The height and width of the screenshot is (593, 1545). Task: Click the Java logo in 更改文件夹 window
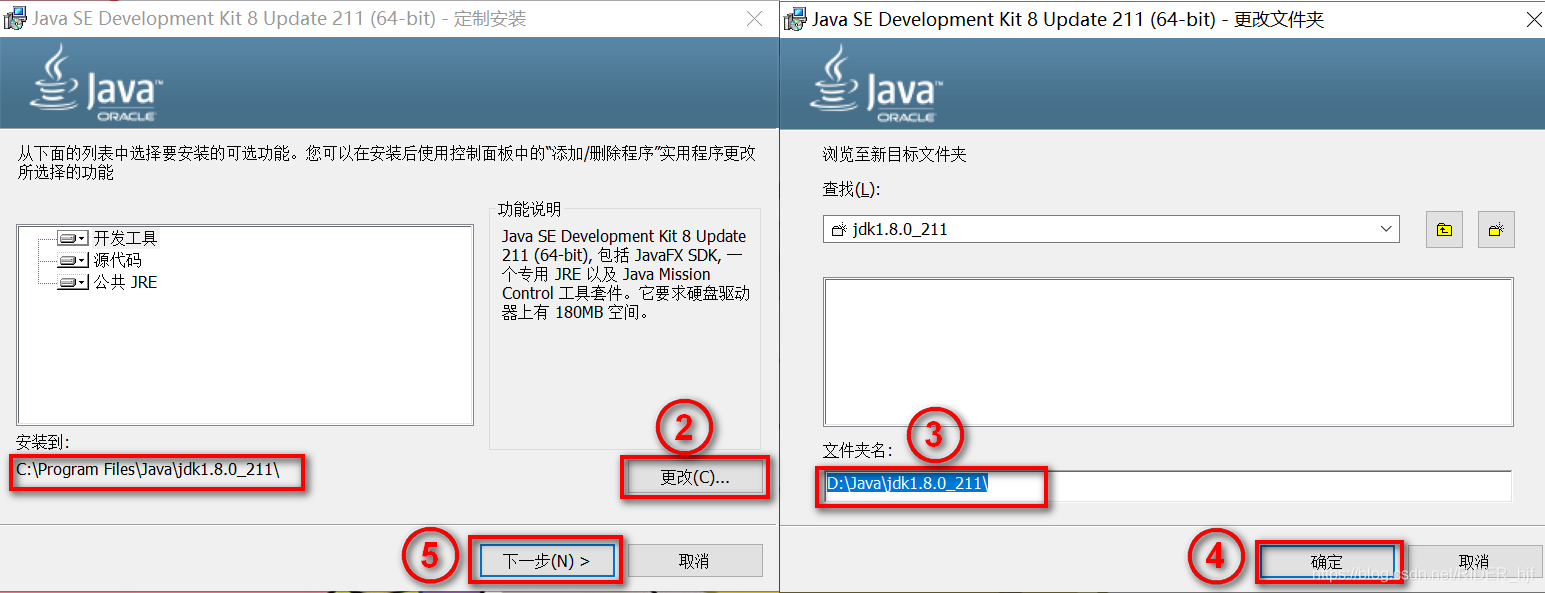click(876, 83)
